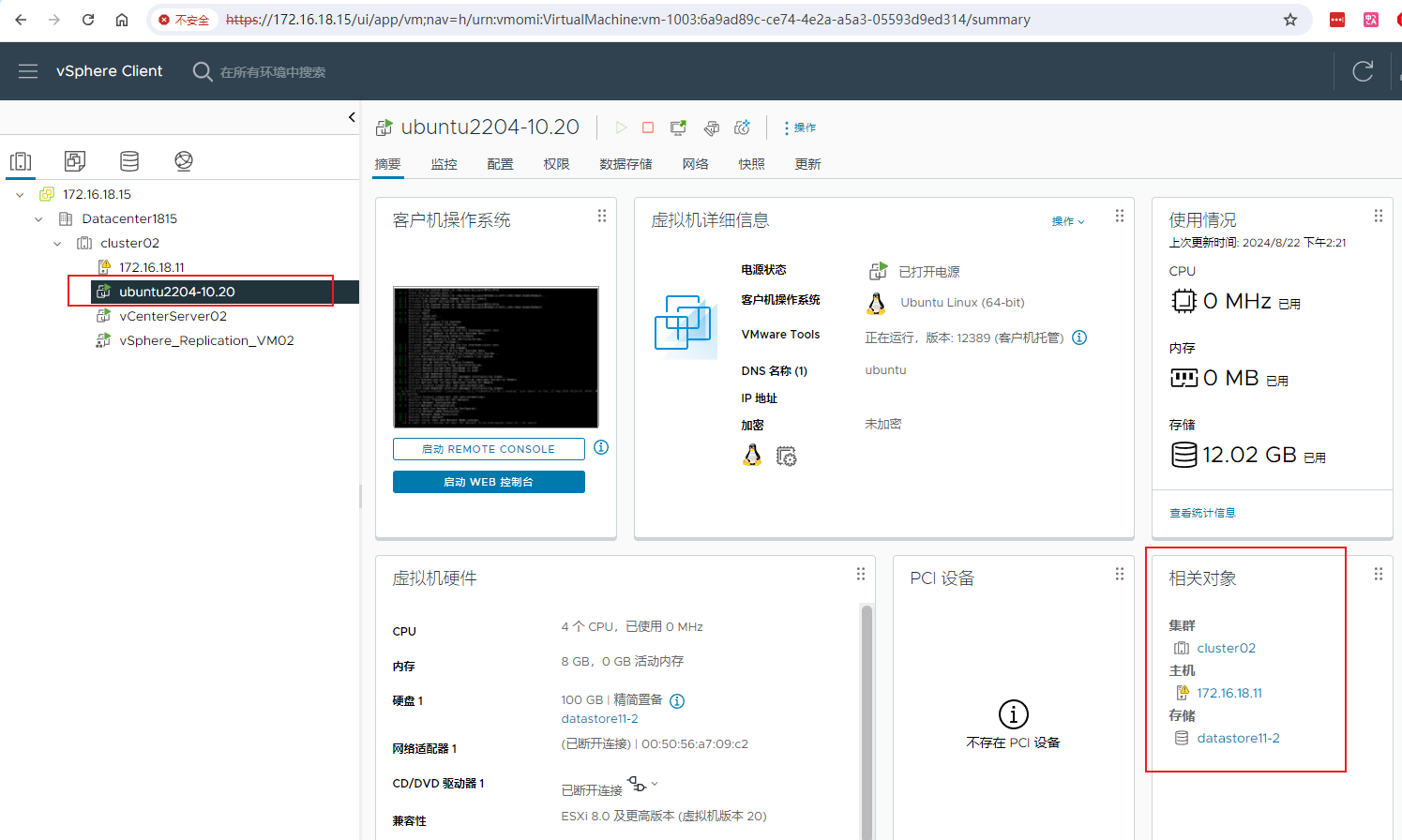This screenshot has height=840, width=1402.
Task: Click the browser home button
Action: 122,20
